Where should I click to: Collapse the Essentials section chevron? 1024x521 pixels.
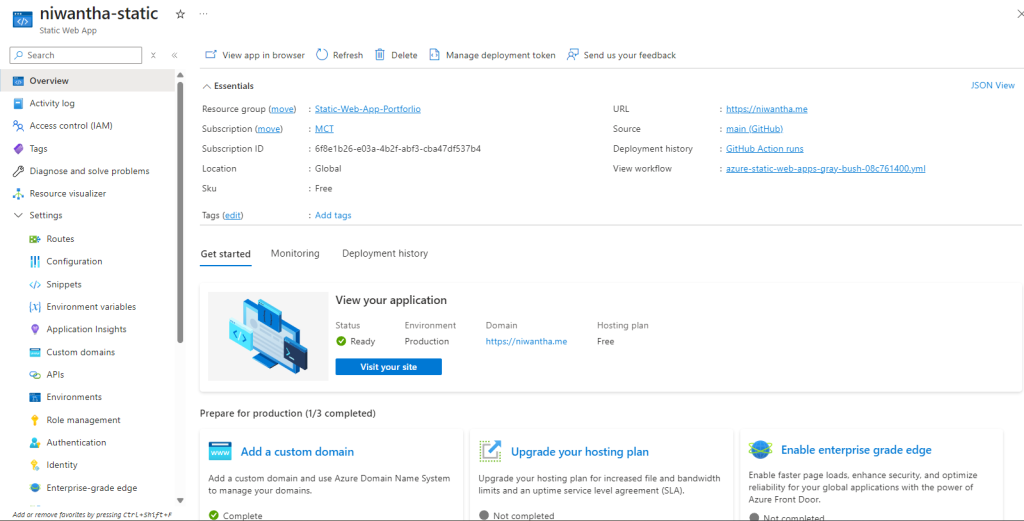207,86
